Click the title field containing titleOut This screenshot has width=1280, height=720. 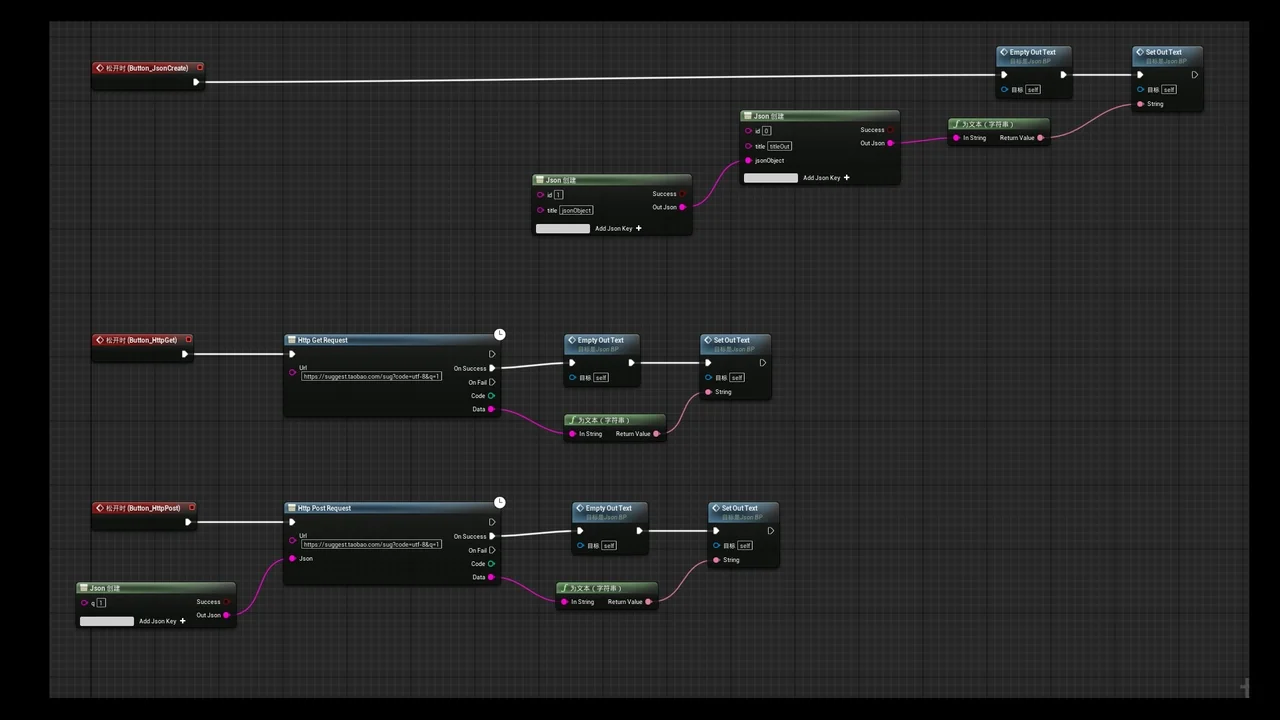point(779,146)
